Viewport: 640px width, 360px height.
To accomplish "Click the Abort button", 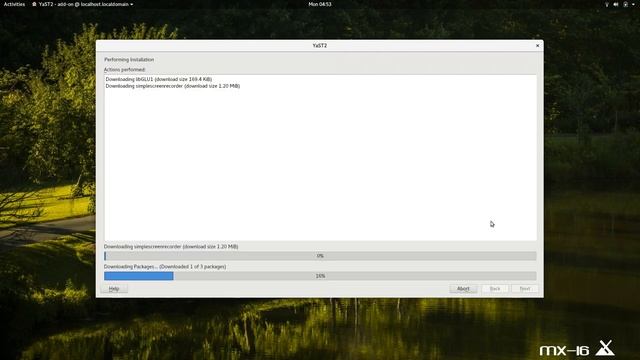I will point(463,289).
